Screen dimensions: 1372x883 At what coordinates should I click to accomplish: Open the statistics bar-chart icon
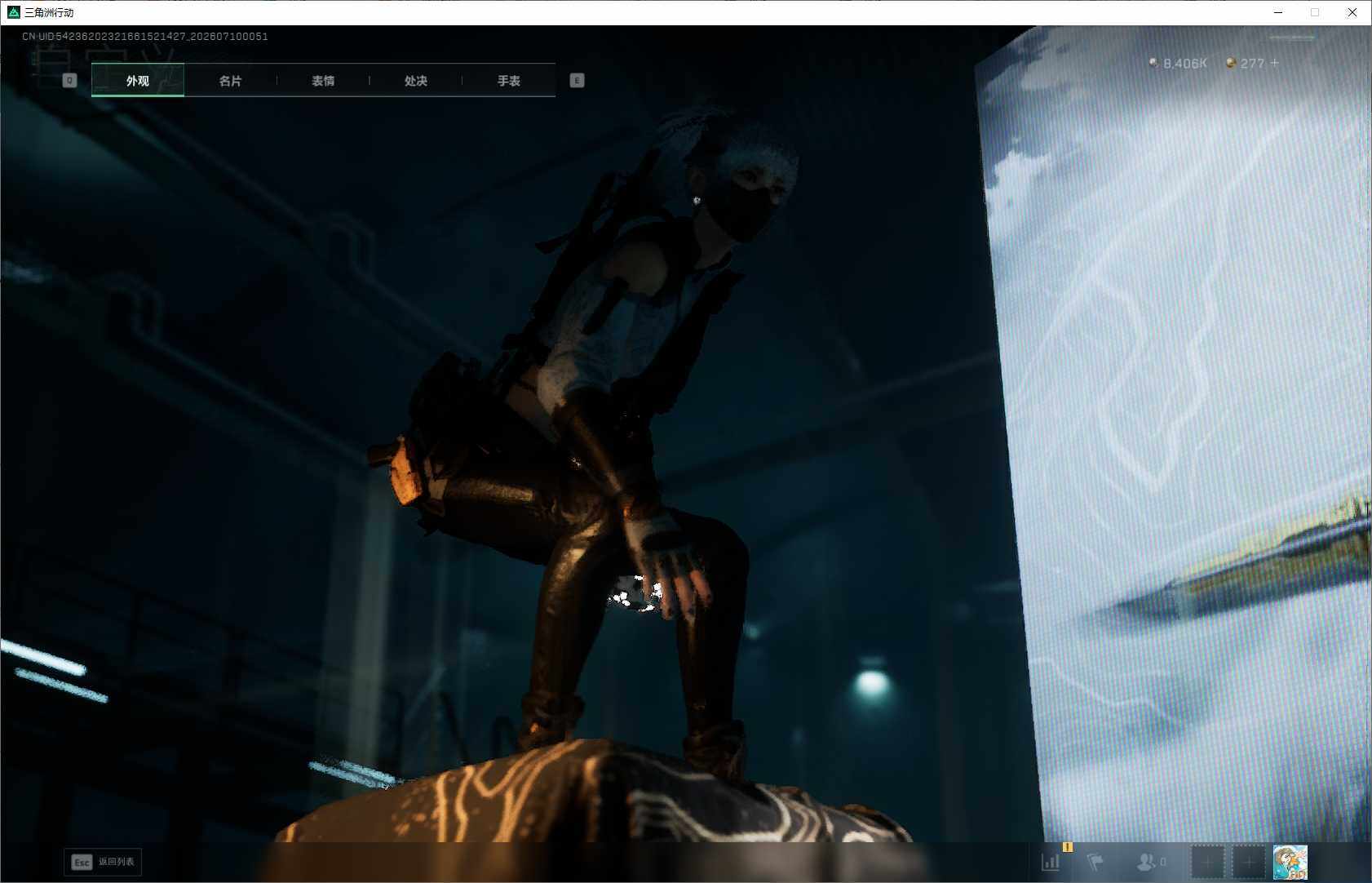(1051, 862)
